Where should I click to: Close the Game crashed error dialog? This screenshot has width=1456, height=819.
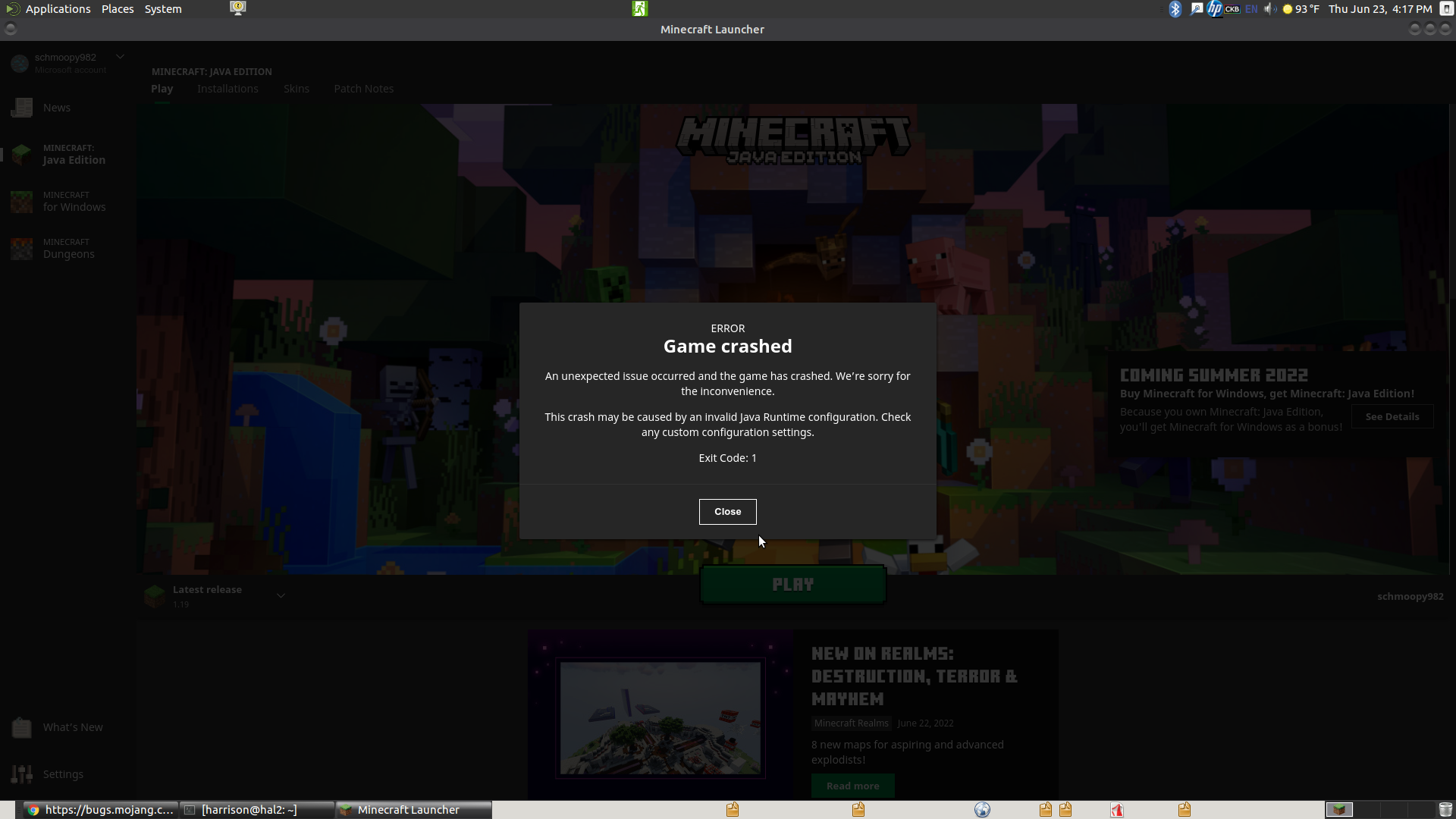[727, 512]
